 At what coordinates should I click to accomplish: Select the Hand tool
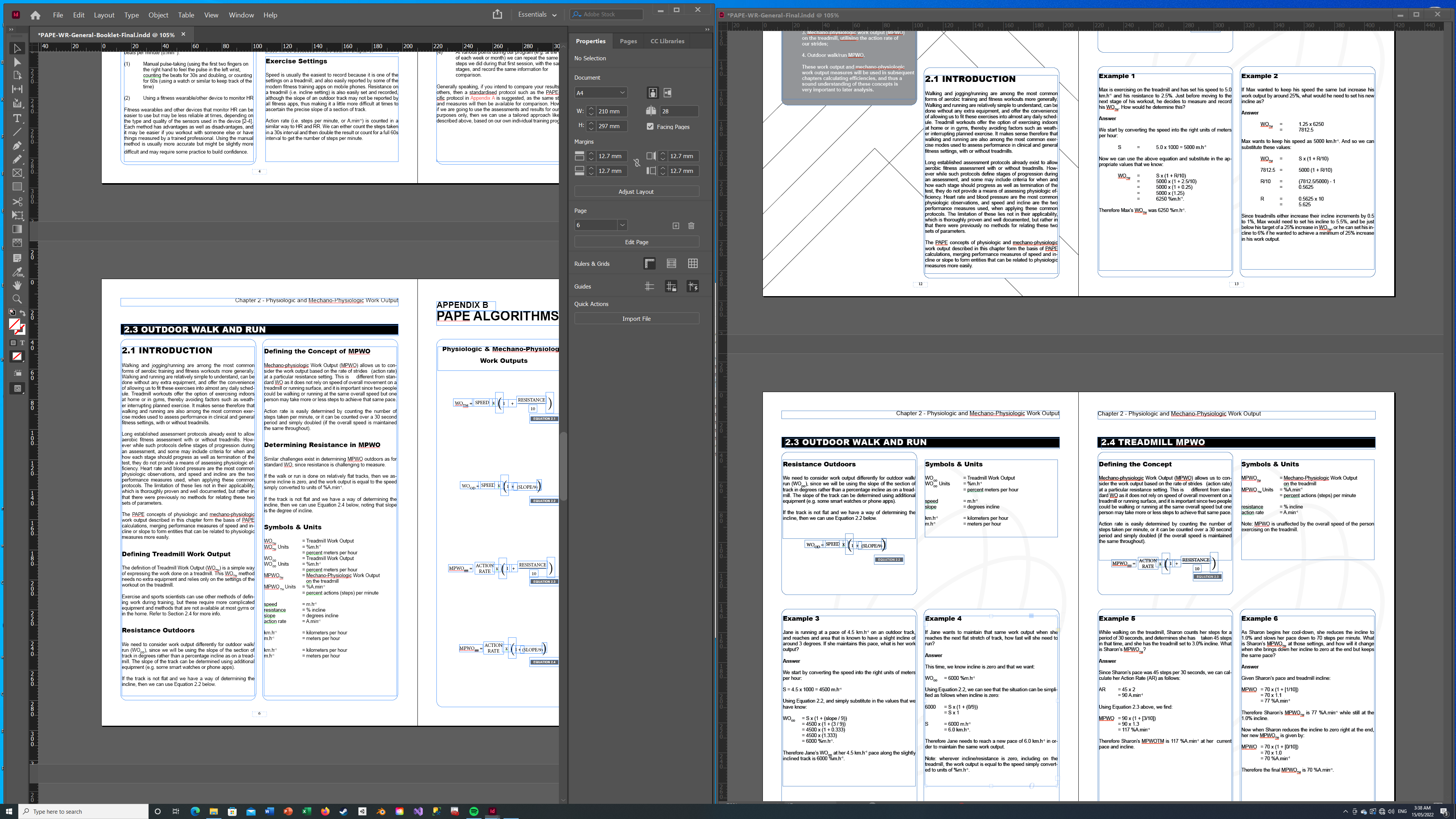point(17,286)
